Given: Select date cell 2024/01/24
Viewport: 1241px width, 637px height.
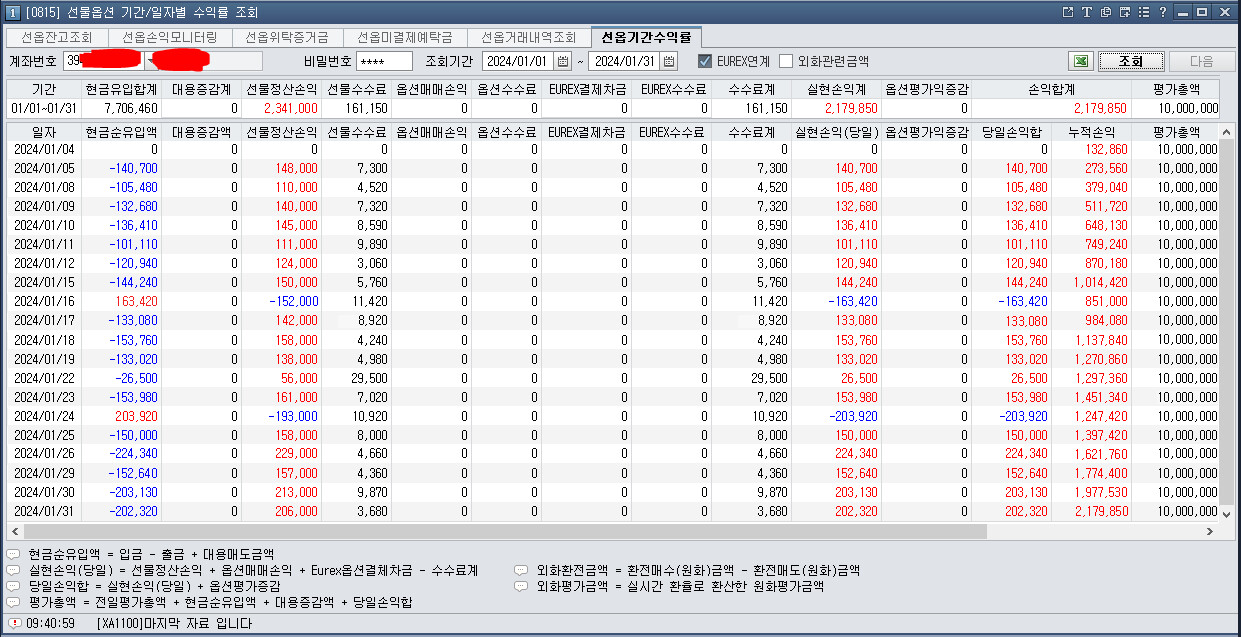Looking at the screenshot, I should click(44, 416).
